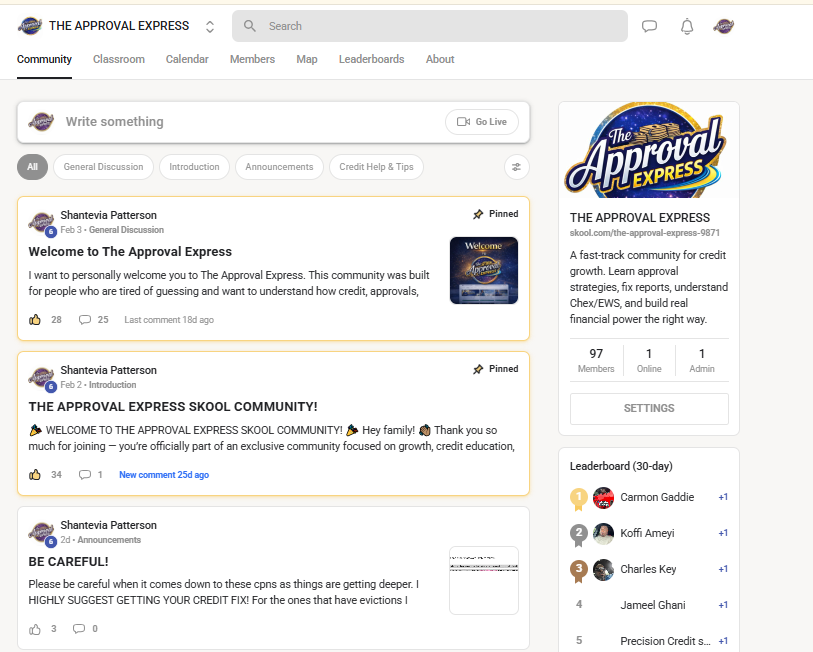Open comments on the Welcome post
Viewport: 813px width, 652px height.
(85, 320)
